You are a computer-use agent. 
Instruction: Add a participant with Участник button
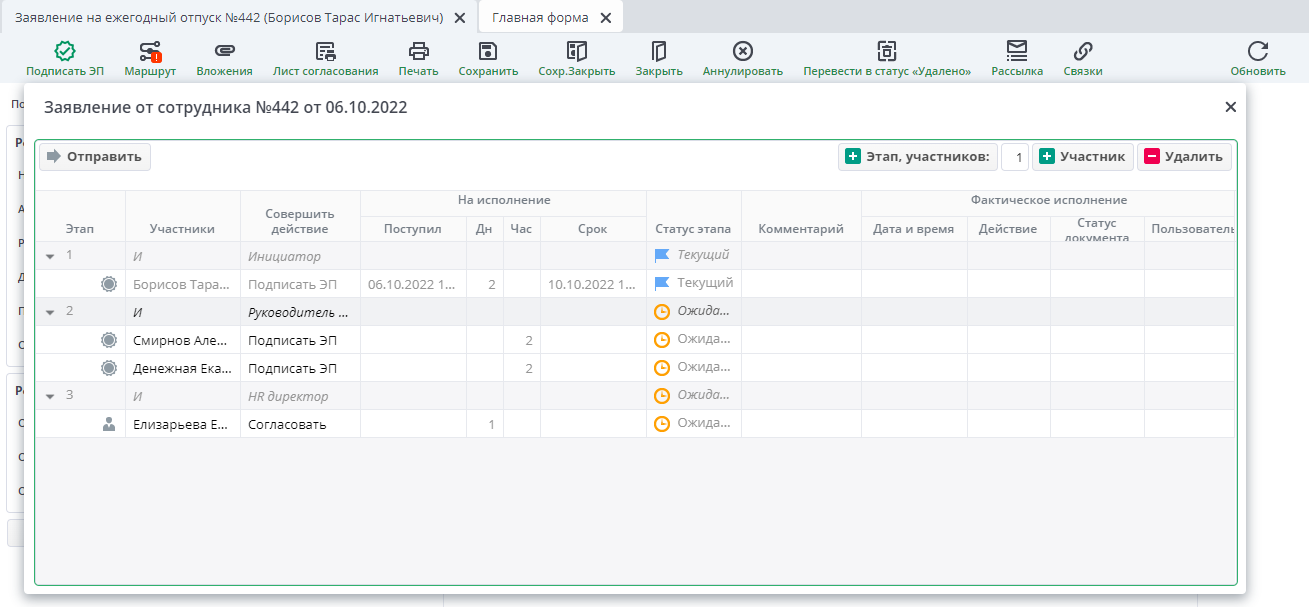point(1082,156)
